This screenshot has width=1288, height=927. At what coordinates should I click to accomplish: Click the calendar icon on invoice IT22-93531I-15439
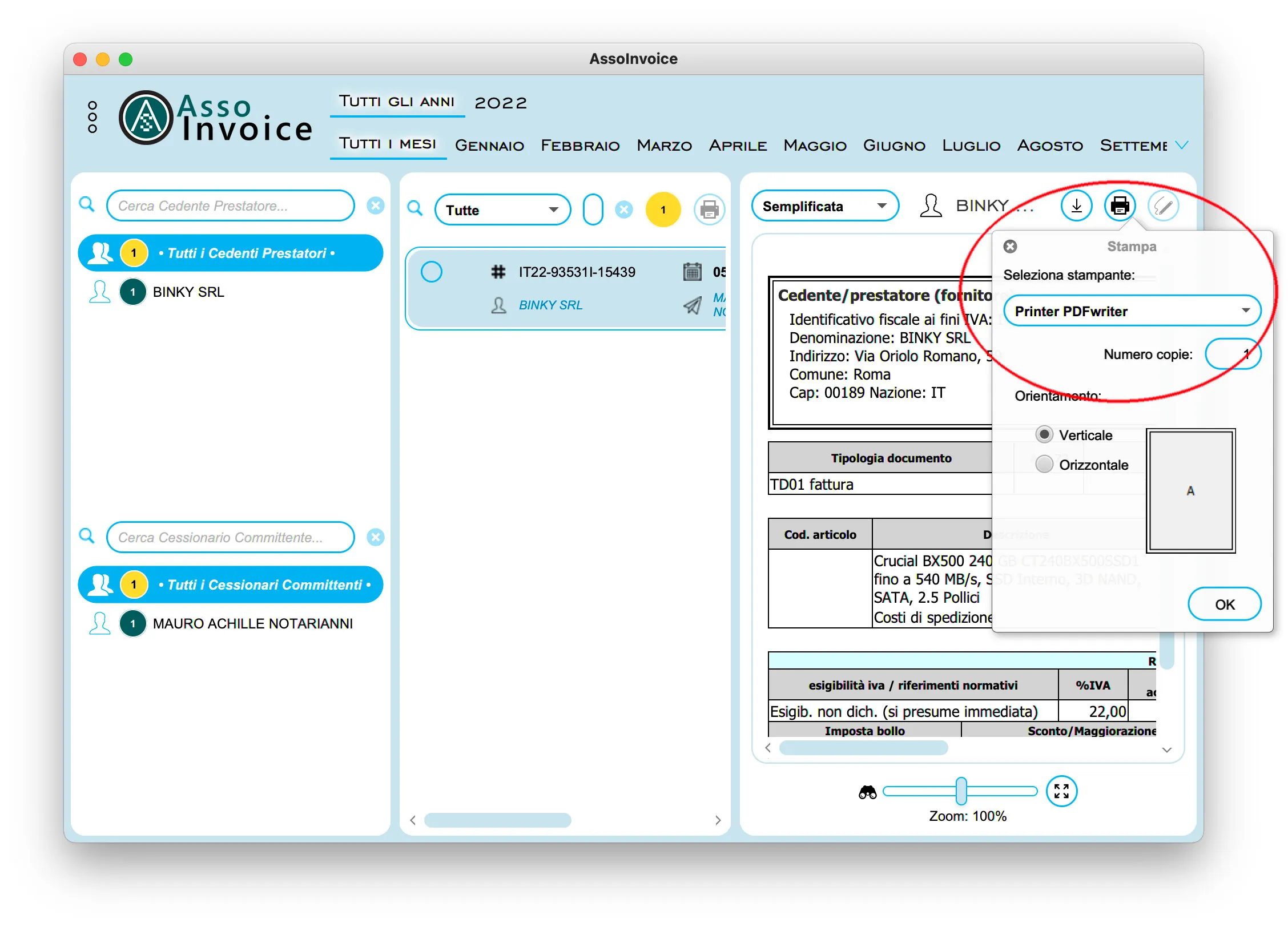point(693,272)
